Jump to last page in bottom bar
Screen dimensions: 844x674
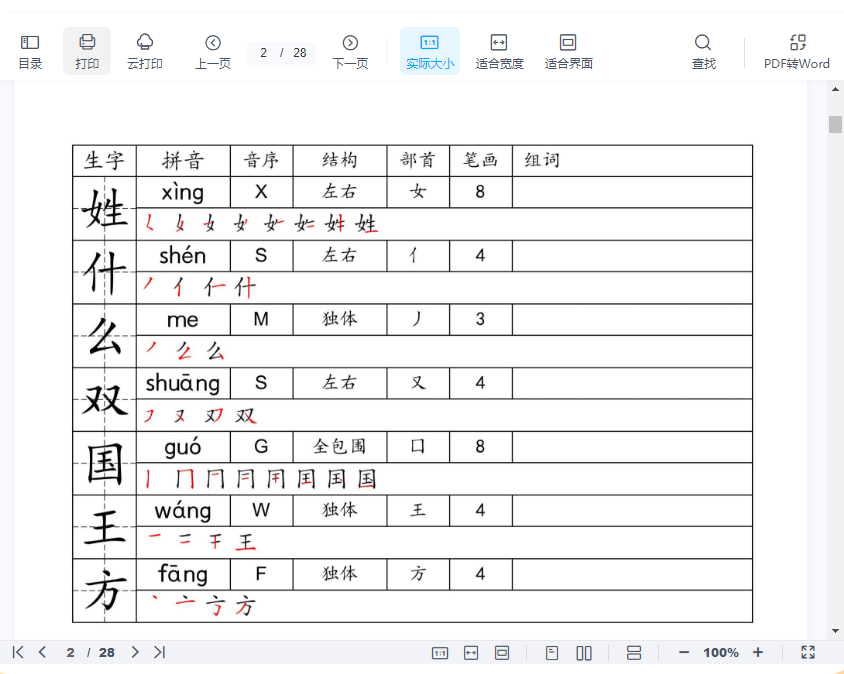tap(159, 652)
